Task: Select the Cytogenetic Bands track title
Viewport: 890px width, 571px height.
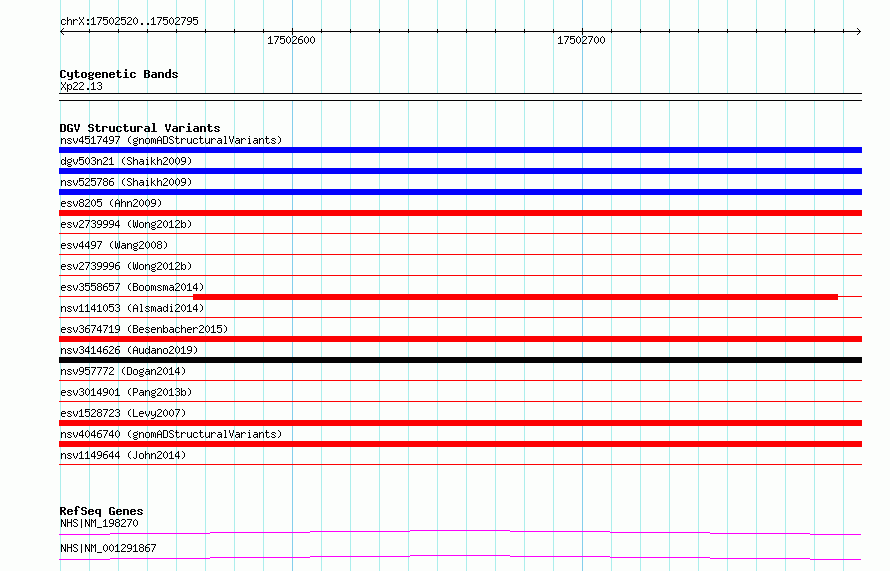Action: (119, 74)
